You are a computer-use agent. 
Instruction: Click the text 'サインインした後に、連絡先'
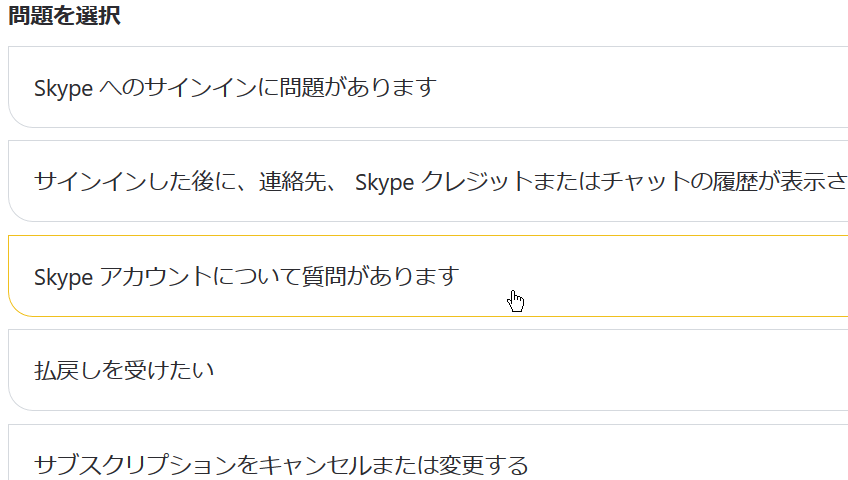point(180,182)
